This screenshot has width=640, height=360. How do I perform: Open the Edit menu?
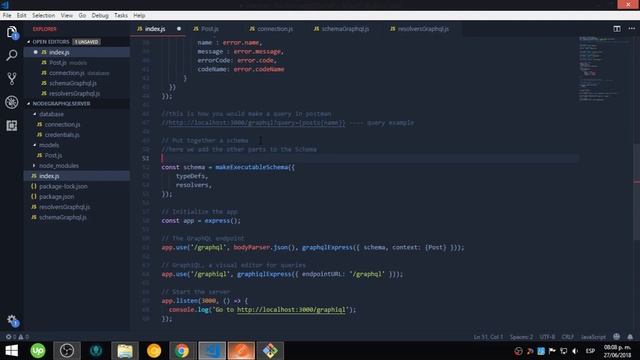click(x=22, y=15)
